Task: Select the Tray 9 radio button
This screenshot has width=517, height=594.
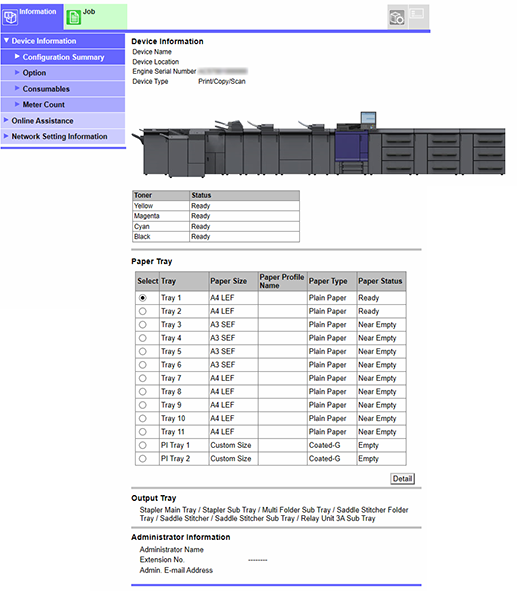Action: click(x=142, y=405)
